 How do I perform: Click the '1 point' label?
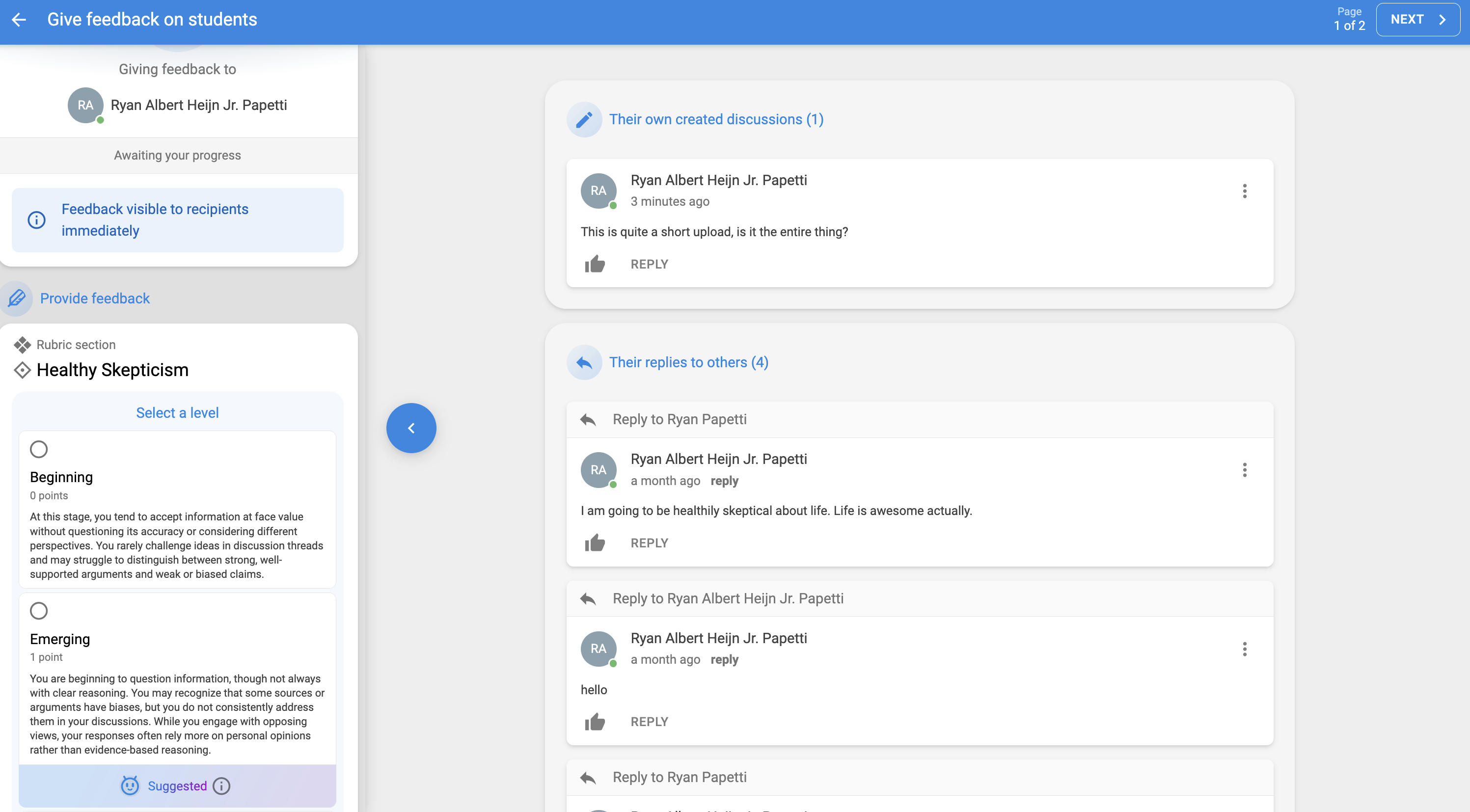click(x=46, y=657)
